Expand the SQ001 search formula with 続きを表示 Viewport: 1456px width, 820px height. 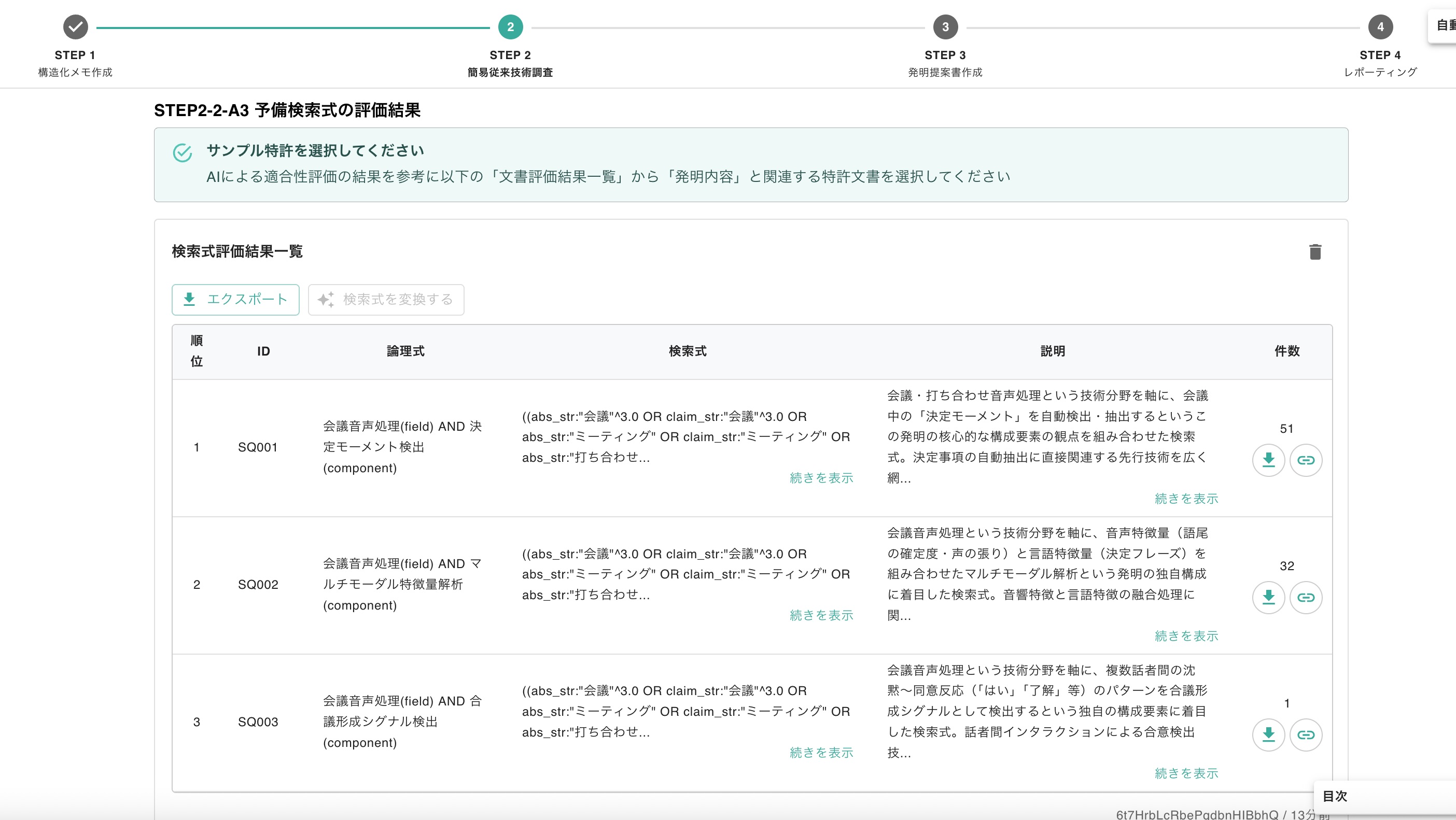[821, 478]
